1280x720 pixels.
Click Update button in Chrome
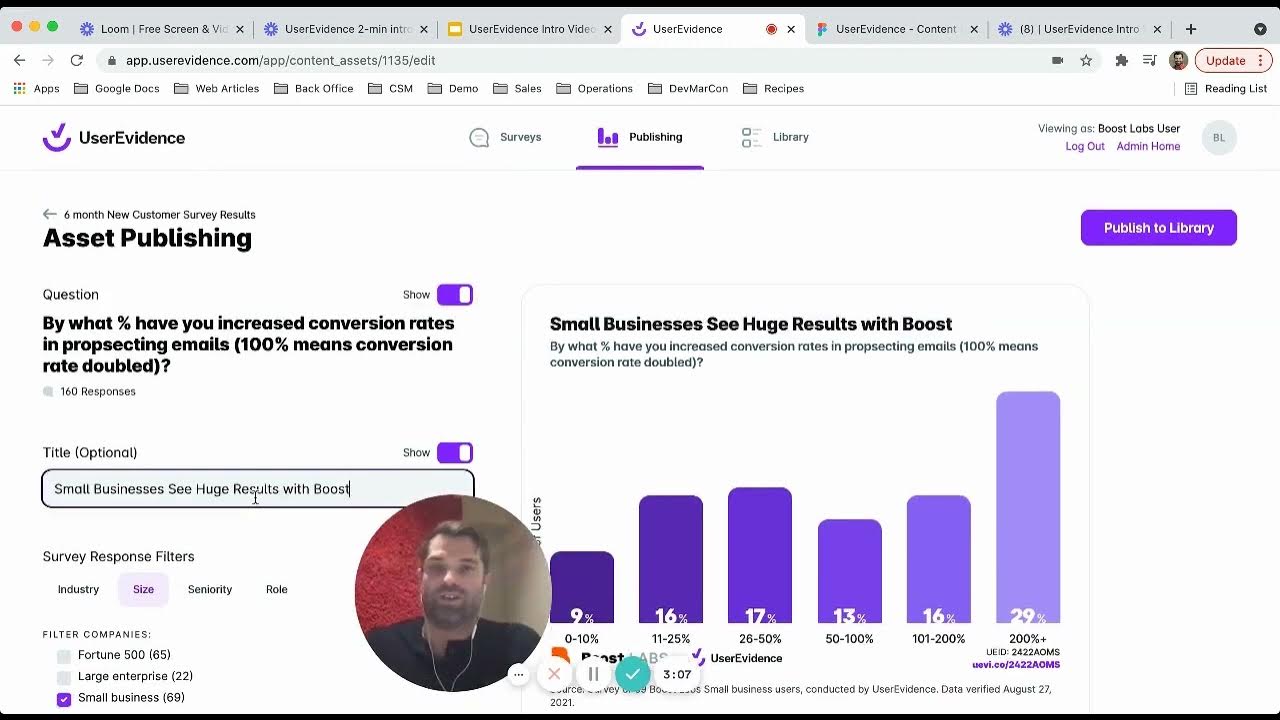click(x=1225, y=60)
